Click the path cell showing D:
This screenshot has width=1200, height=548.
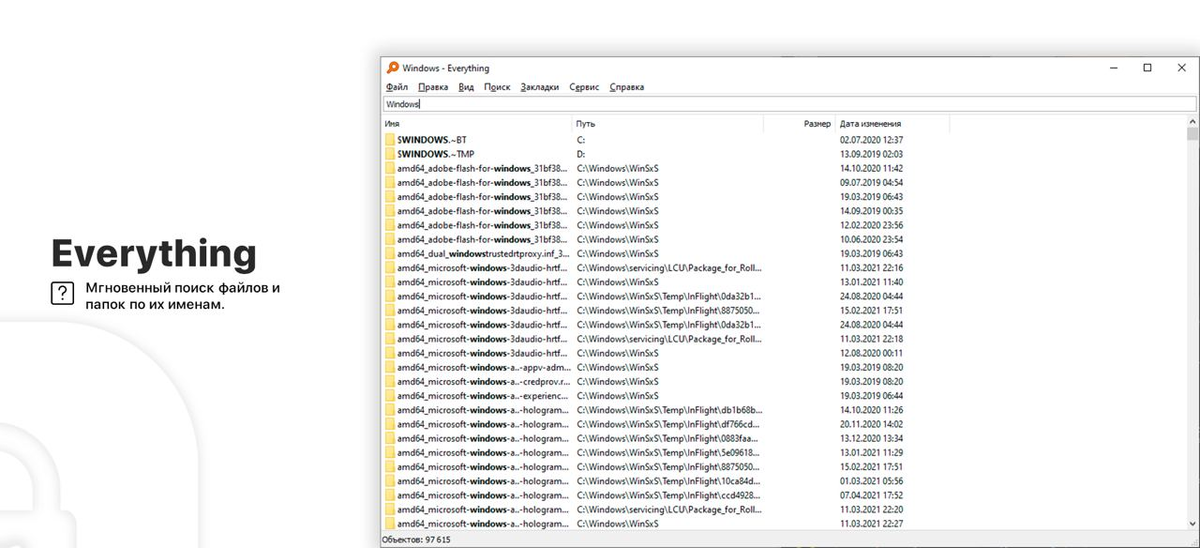pyautogui.click(x=581, y=154)
